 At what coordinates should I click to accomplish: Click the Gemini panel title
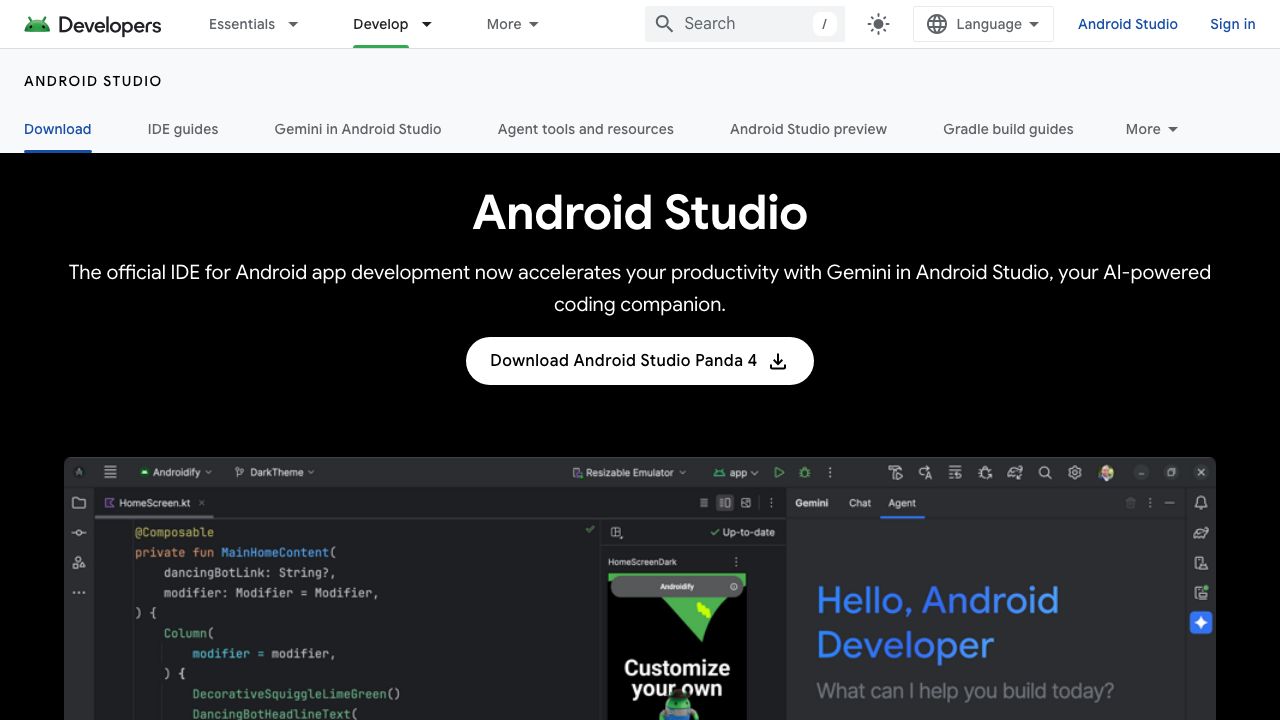pyautogui.click(x=812, y=503)
